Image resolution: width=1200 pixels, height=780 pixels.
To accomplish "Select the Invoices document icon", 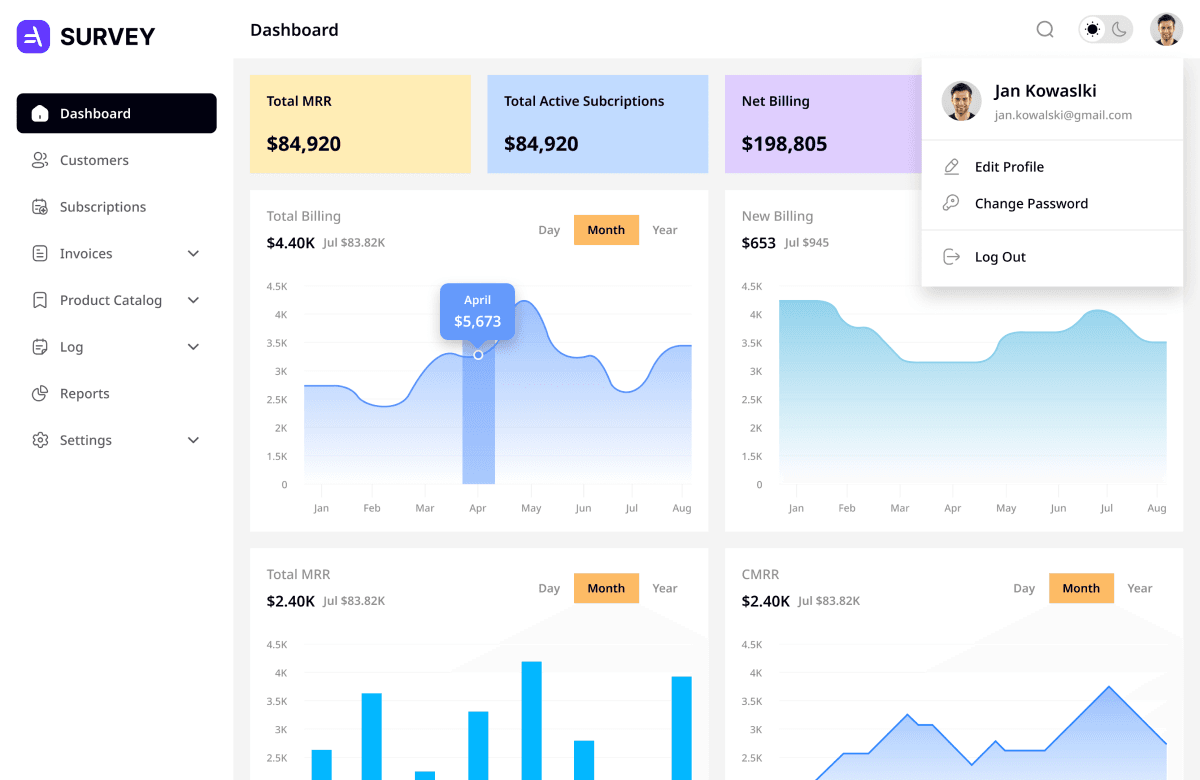I will pos(40,253).
